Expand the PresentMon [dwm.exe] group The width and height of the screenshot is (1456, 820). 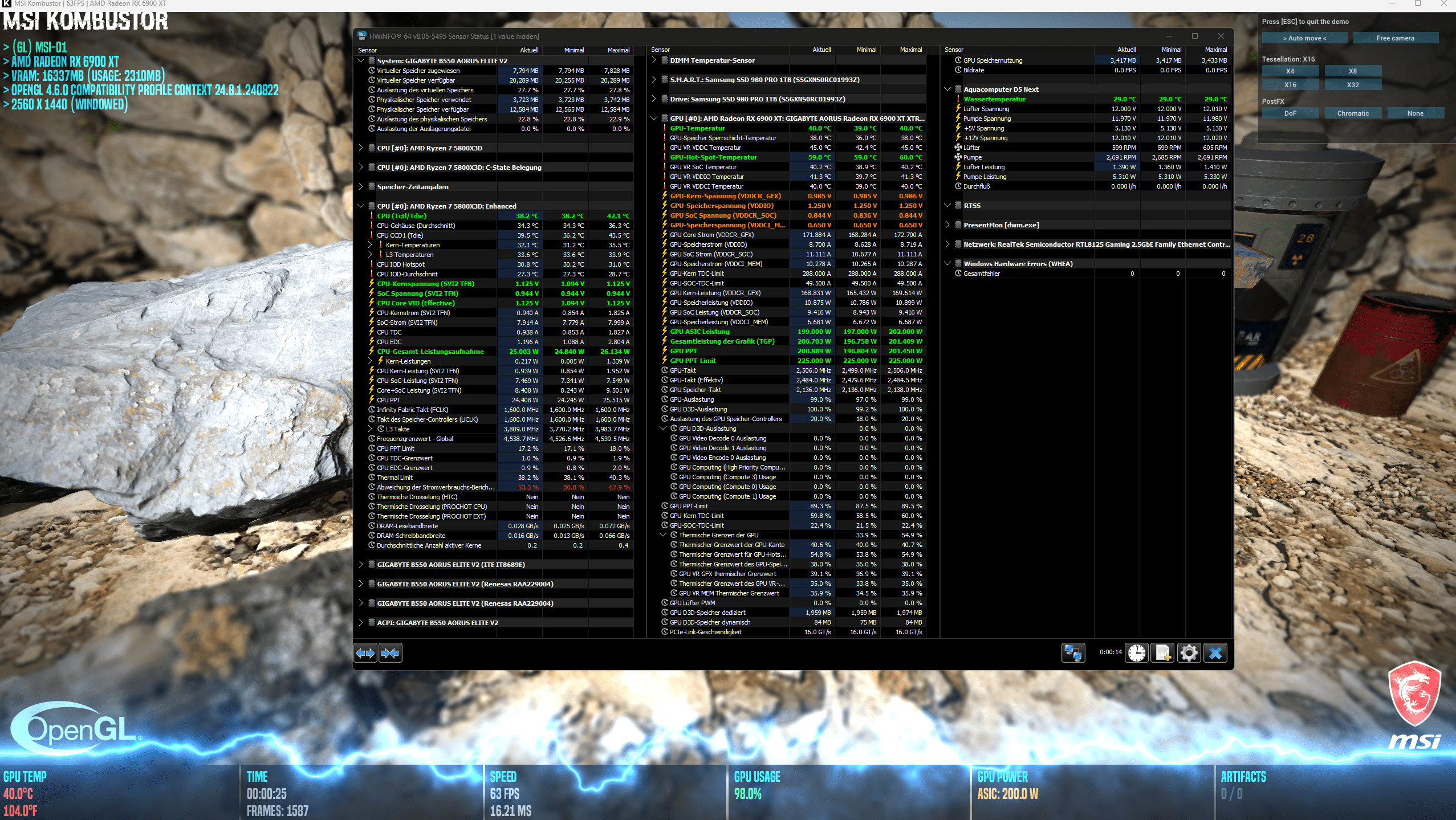(947, 225)
